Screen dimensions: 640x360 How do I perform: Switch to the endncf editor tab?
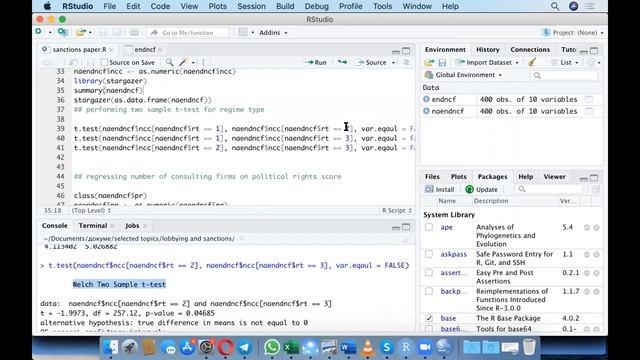tap(145, 49)
